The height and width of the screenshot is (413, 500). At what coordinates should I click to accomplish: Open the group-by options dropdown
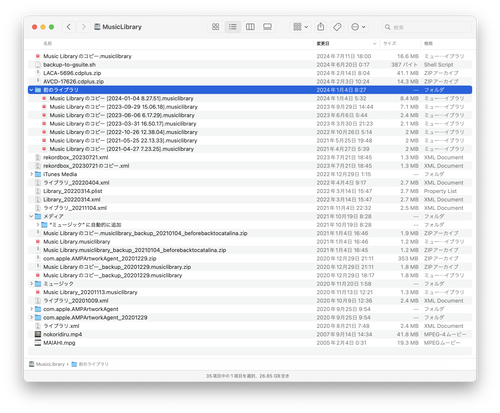click(300, 27)
